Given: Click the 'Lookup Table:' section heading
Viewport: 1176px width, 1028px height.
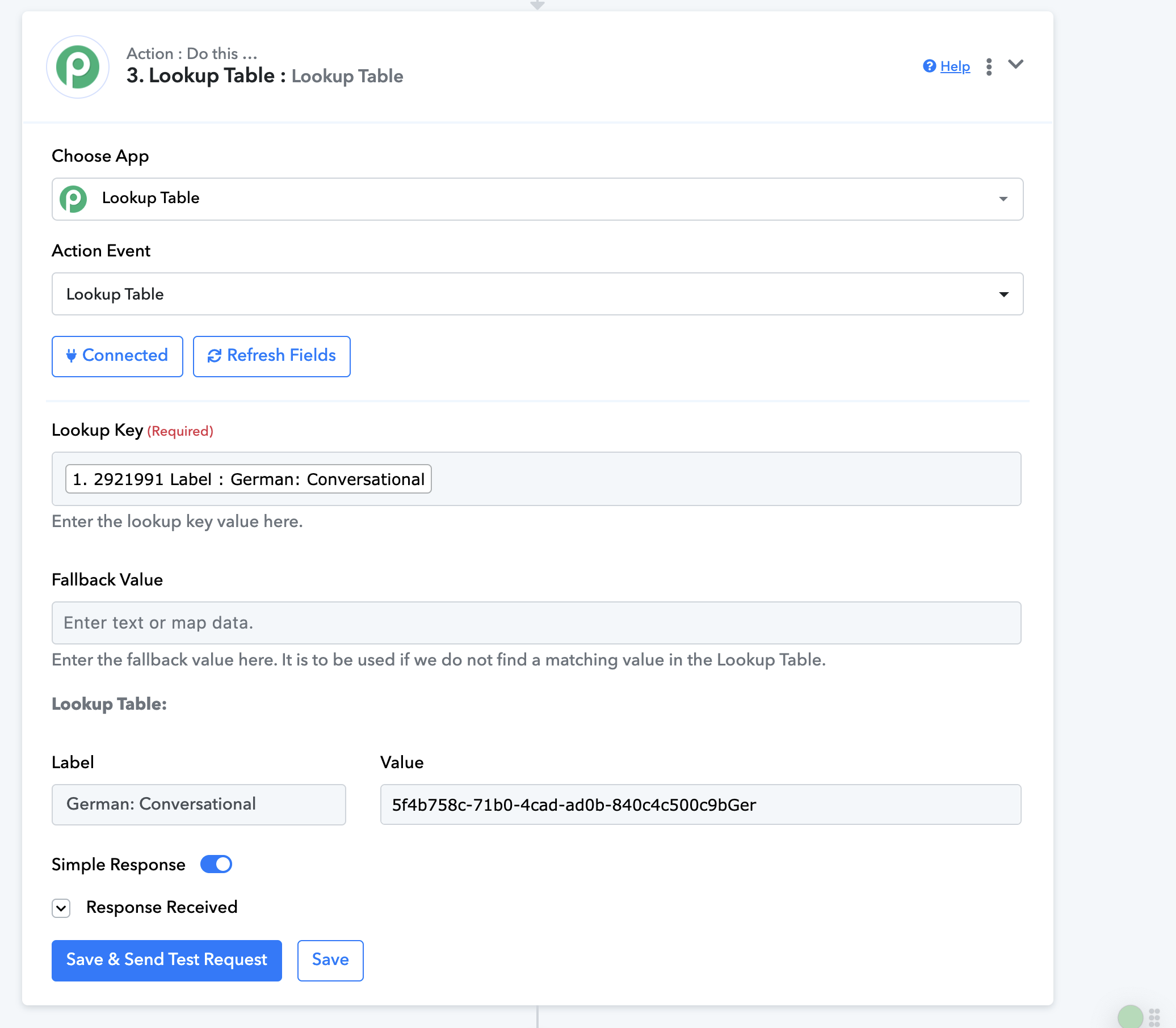Looking at the screenshot, I should coord(109,704).
